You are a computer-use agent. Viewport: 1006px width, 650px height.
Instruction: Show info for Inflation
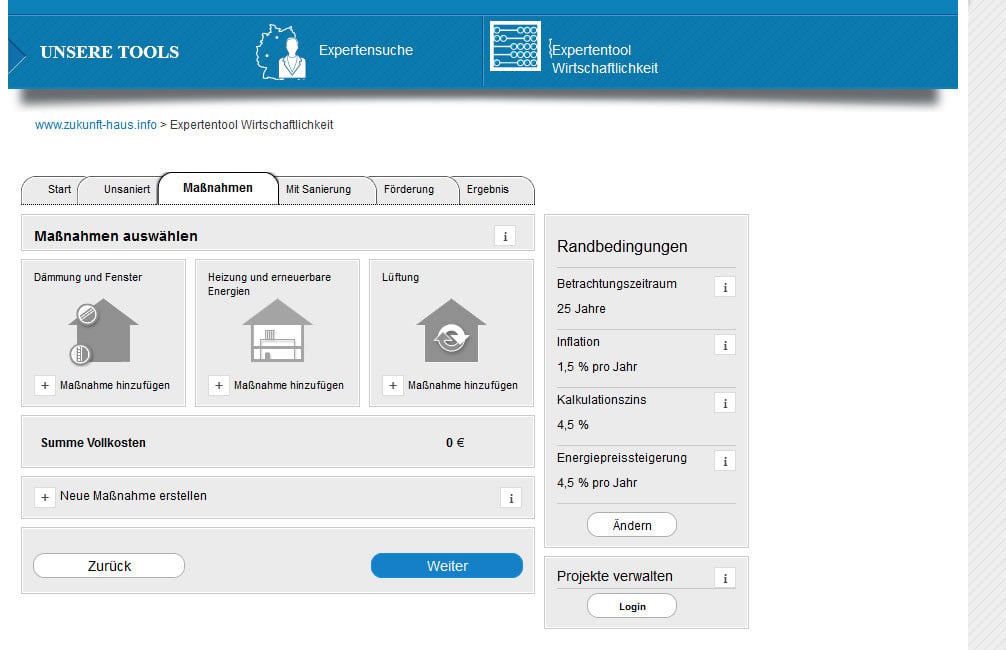point(725,345)
